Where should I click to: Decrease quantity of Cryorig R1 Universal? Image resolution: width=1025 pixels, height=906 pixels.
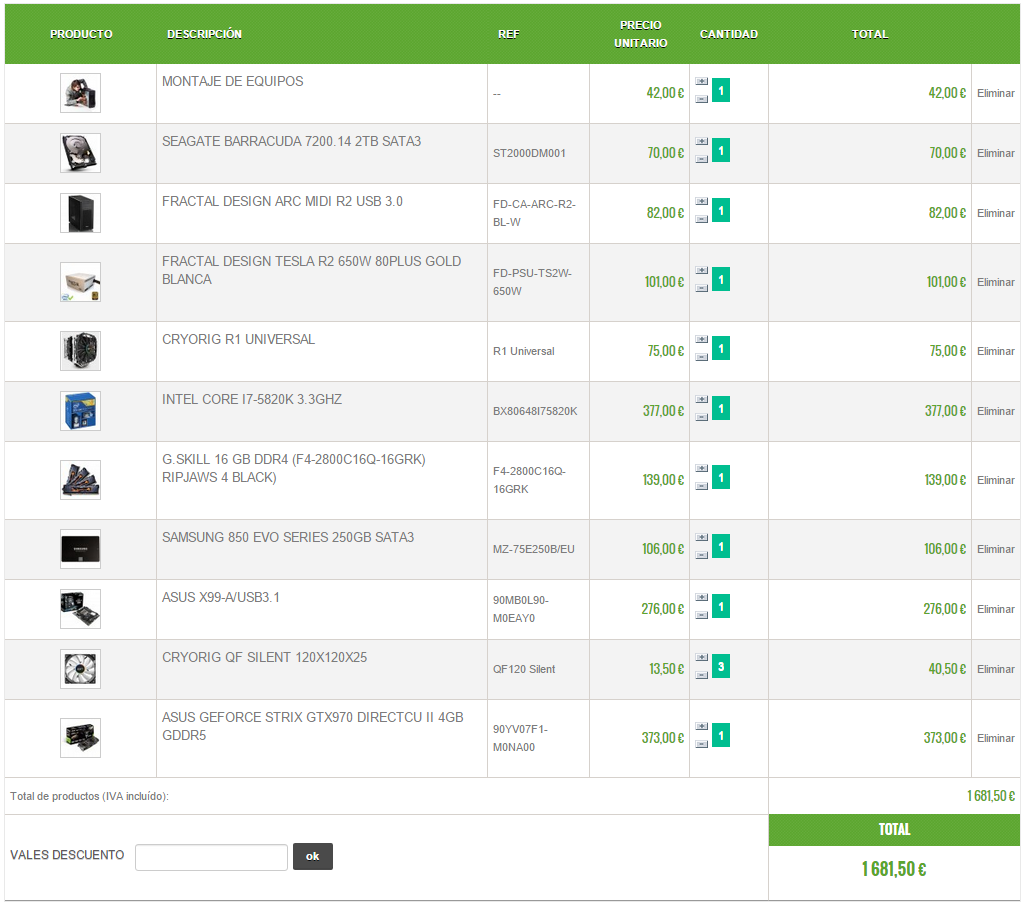[701, 357]
